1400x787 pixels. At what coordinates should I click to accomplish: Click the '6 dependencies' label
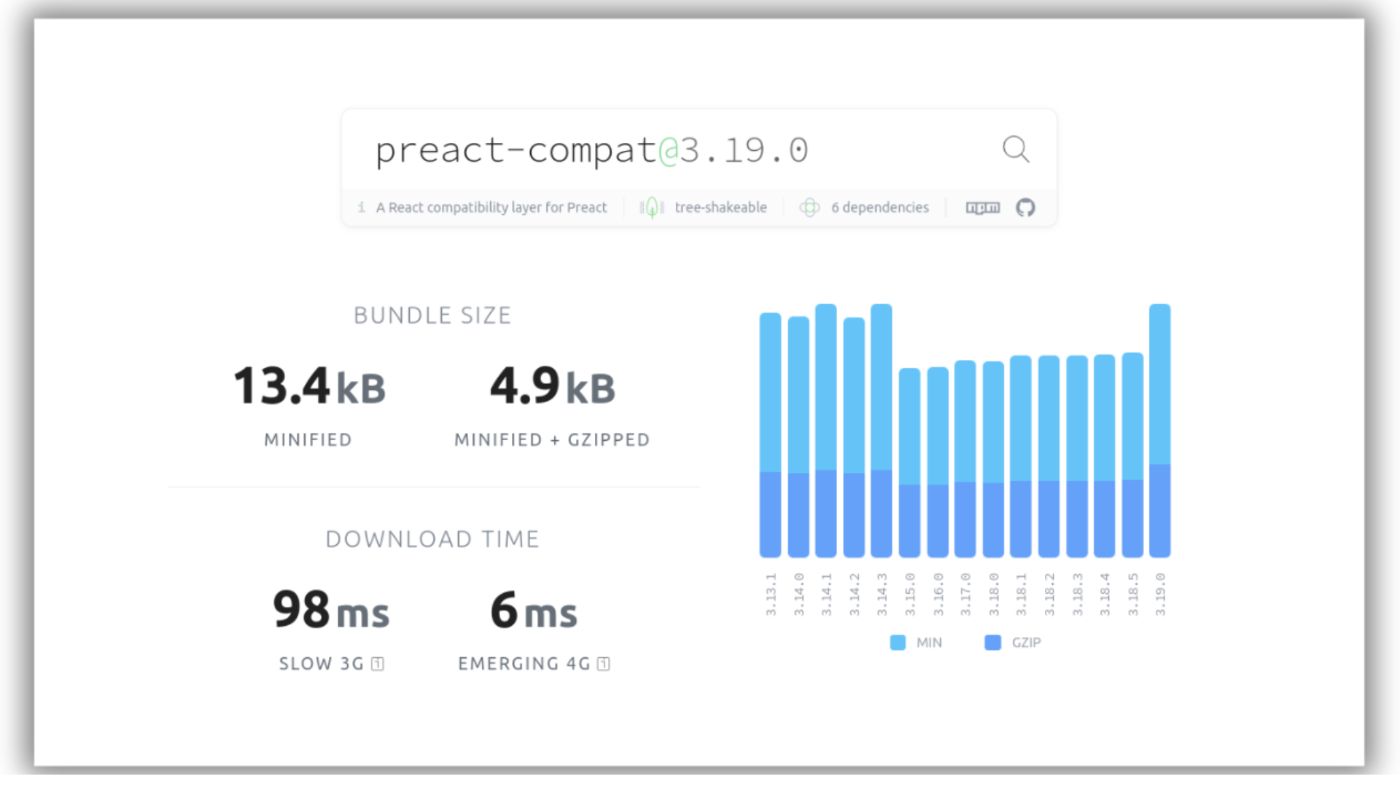coord(879,208)
